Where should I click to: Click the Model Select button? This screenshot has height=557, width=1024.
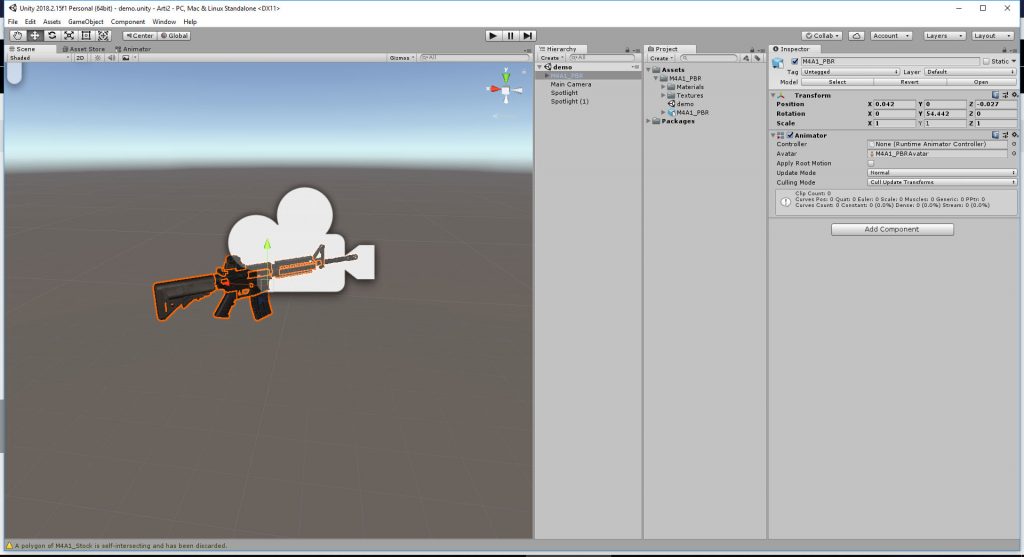(837, 82)
